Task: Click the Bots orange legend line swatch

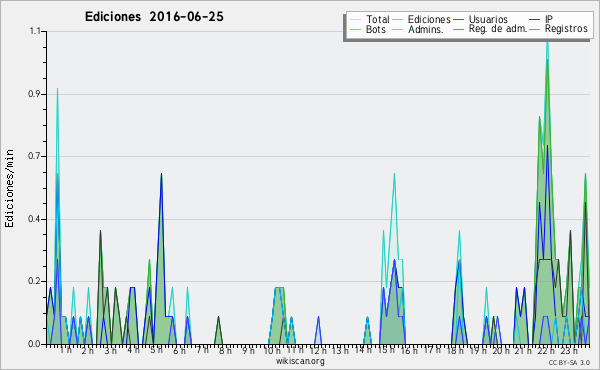Action: [355, 29]
